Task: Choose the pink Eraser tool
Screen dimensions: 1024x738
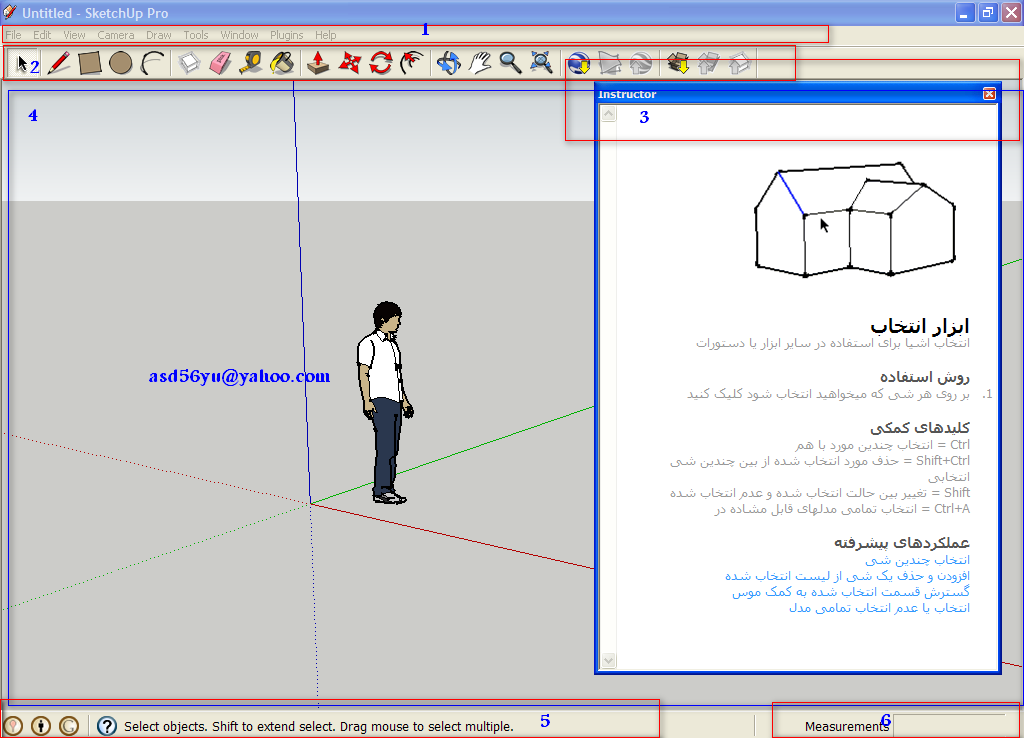Action: pos(220,63)
